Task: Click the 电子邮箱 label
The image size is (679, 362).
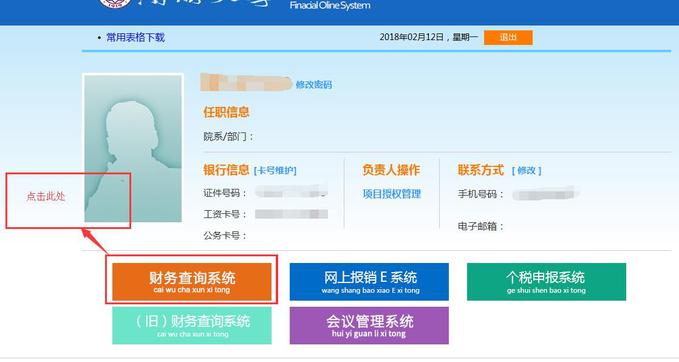Action: pyautogui.click(x=481, y=226)
